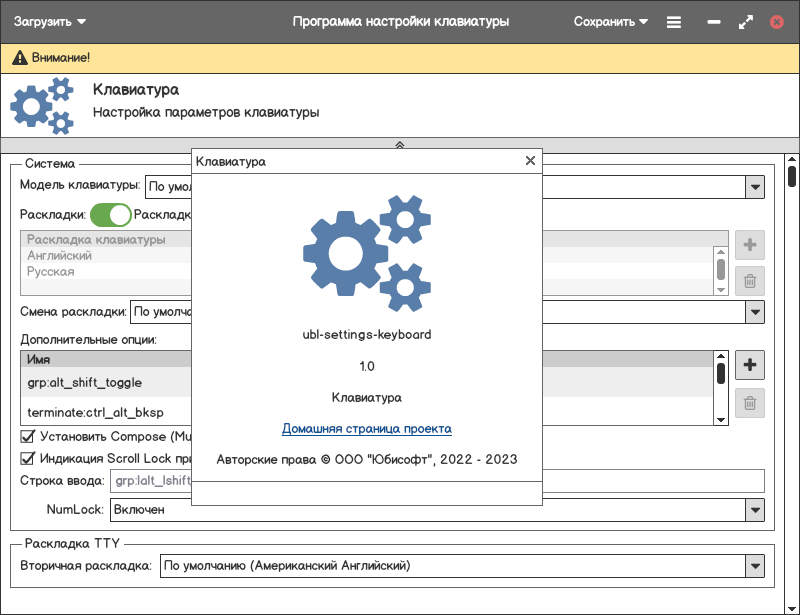Viewport: 800px width, 615px height.
Task: Click keyboard settings gear icon in header
Action: [x=43, y=105]
